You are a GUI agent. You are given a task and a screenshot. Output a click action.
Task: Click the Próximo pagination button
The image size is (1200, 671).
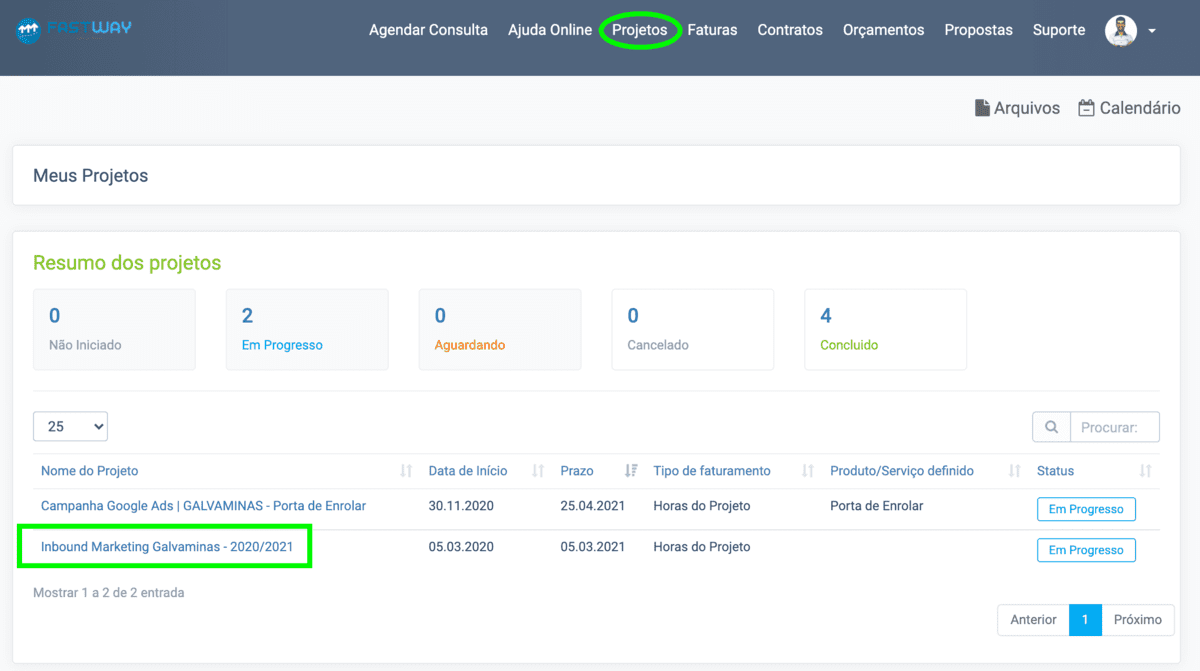(1137, 620)
